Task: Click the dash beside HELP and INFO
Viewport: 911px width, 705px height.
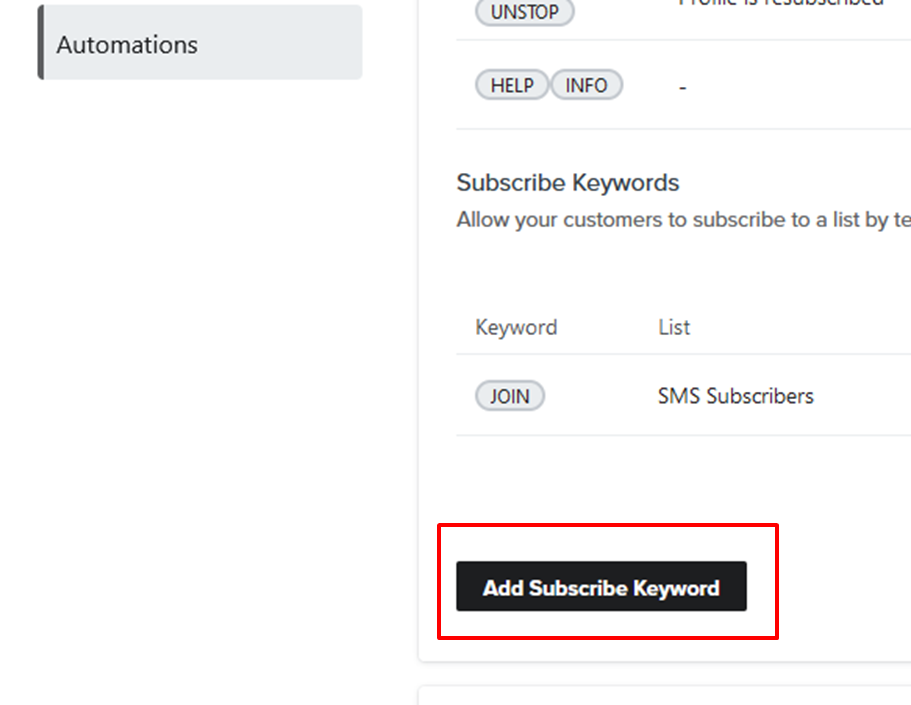Action: (682, 88)
